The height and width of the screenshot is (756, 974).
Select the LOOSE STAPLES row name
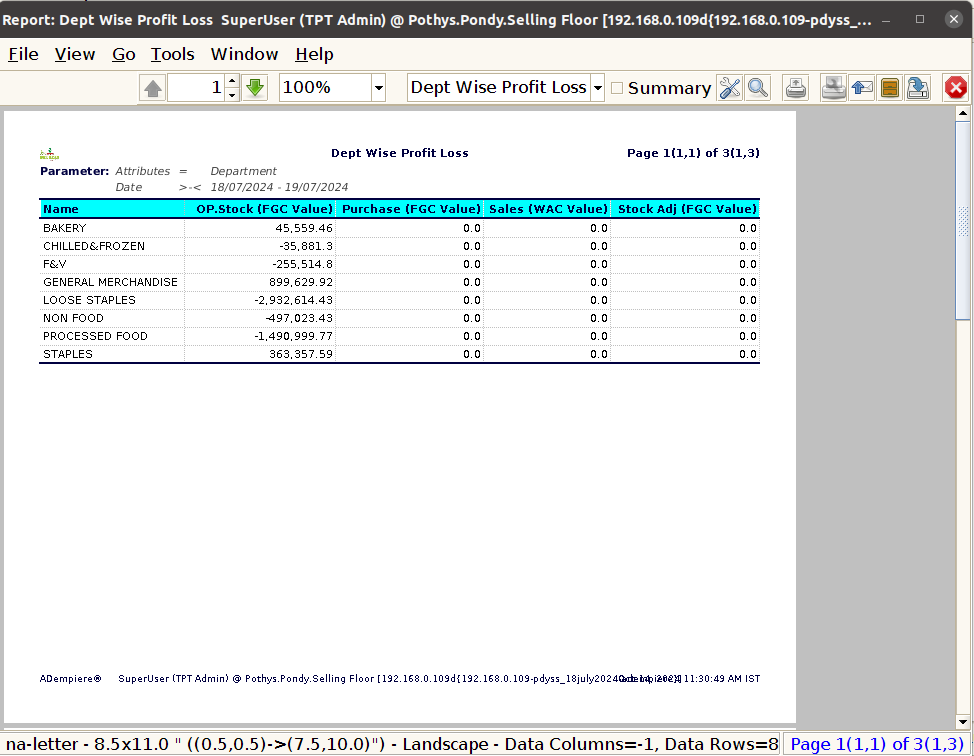(x=89, y=300)
